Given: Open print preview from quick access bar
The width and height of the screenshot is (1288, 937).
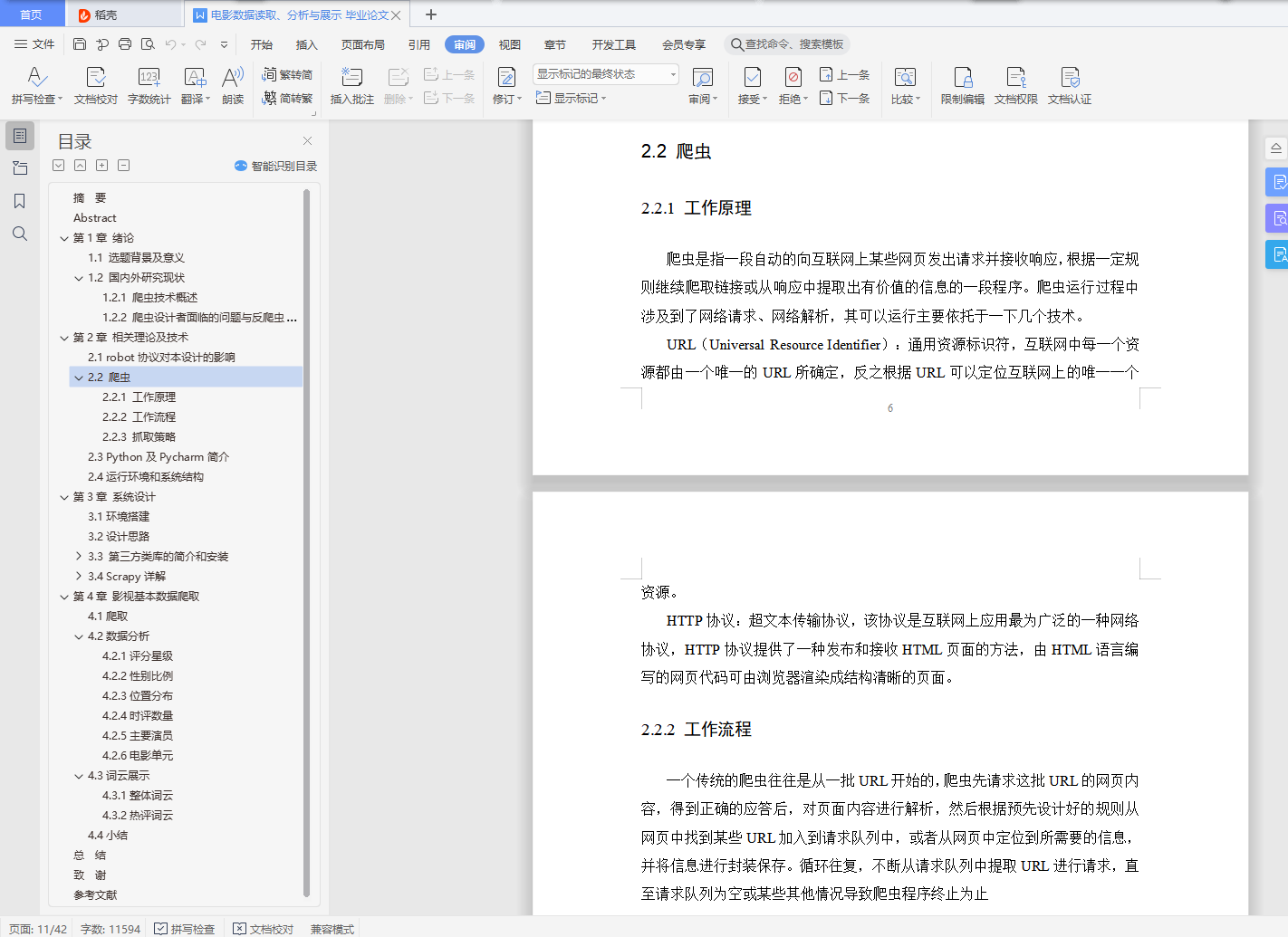Looking at the screenshot, I should tap(148, 43).
